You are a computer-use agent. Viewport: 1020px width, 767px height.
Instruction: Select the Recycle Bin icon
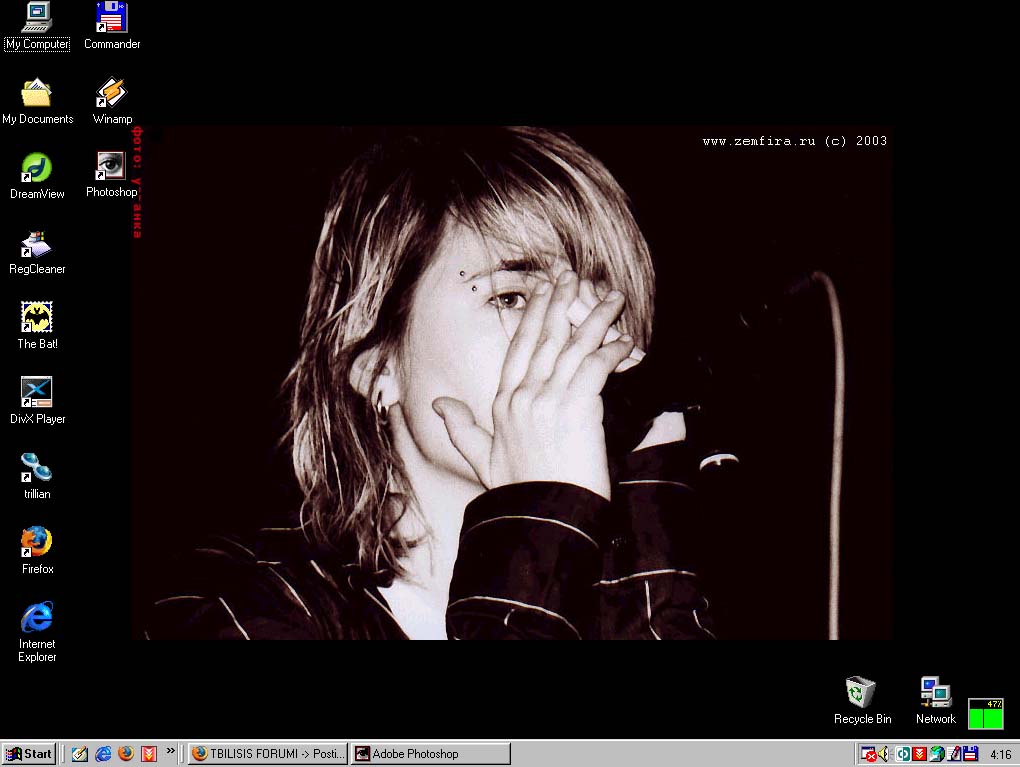click(862, 692)
